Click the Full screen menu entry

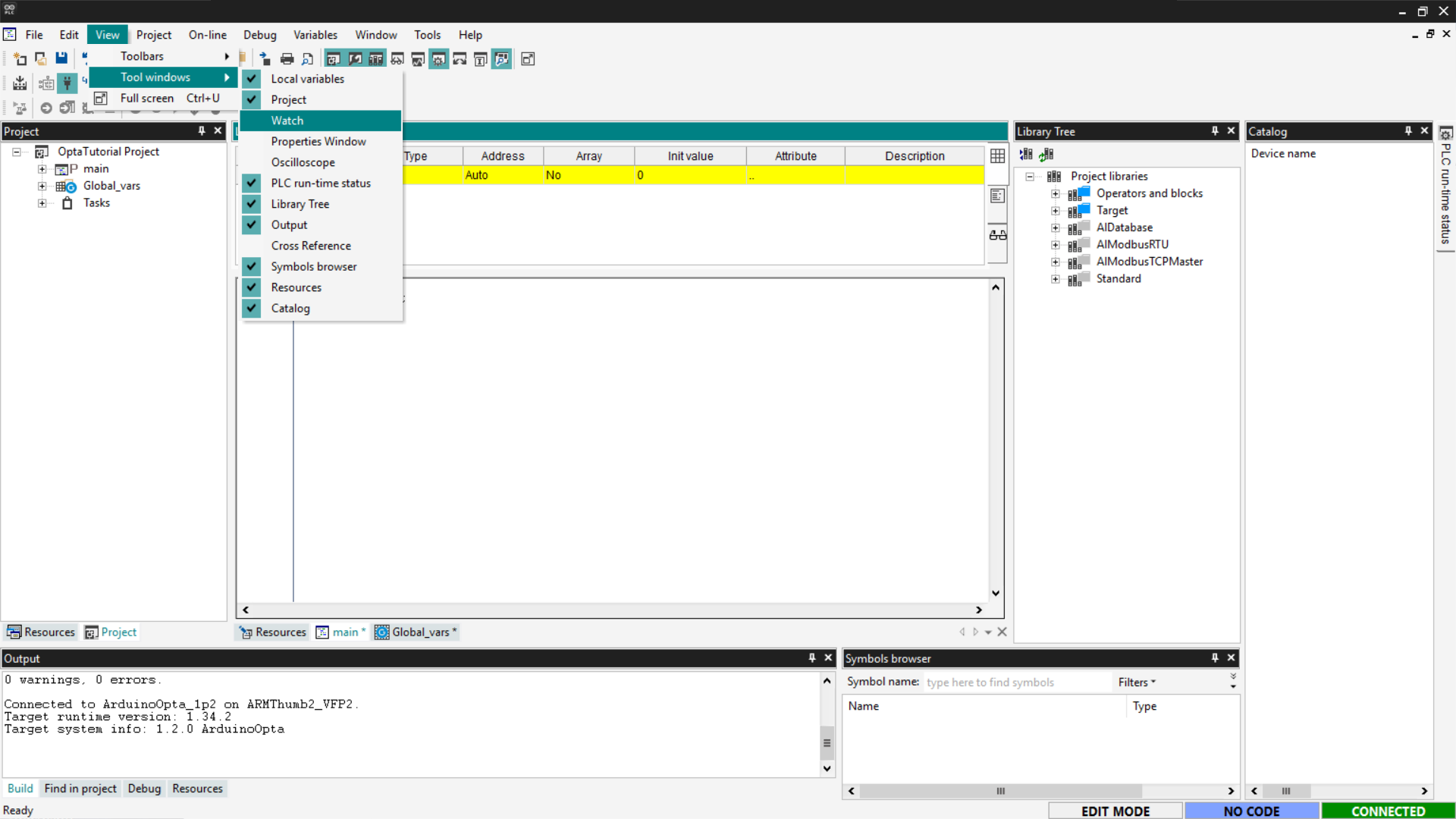[x=147, y=99]
